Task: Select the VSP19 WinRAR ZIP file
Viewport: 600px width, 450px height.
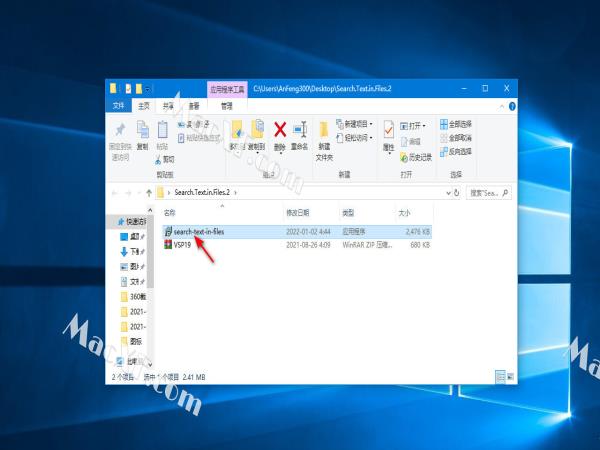Action: (x=297, y=245)
